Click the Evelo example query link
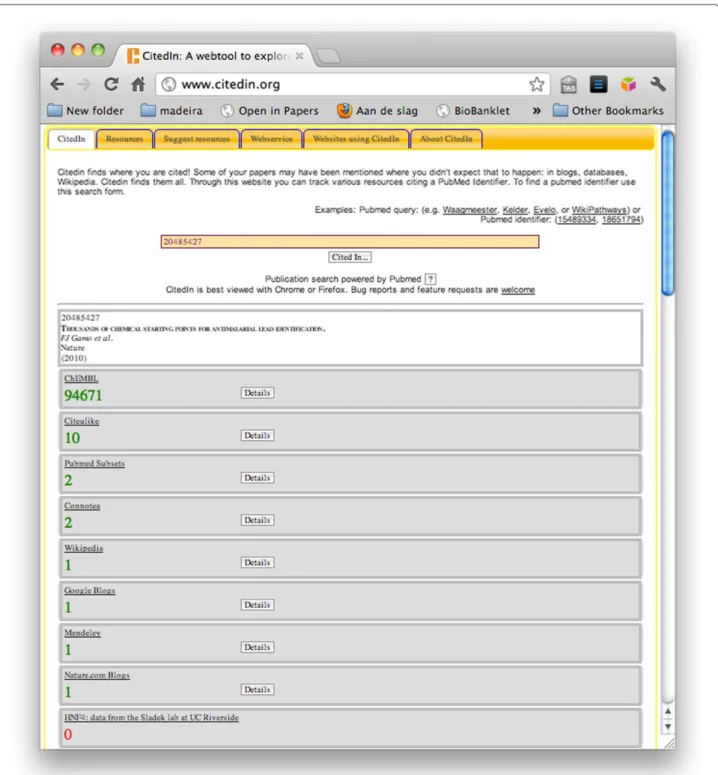 [544, 210]
